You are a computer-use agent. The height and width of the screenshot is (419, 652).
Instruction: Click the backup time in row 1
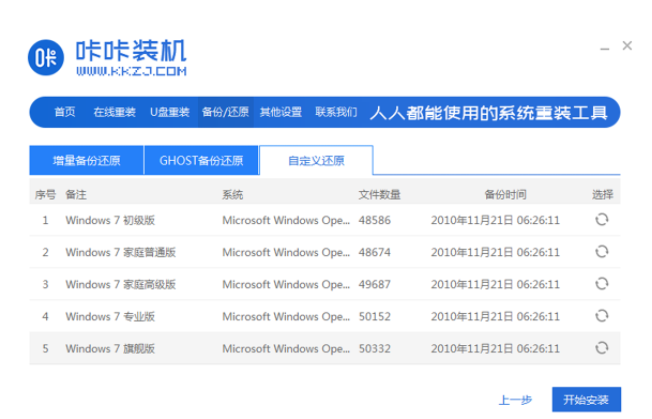tap(495, 220)
